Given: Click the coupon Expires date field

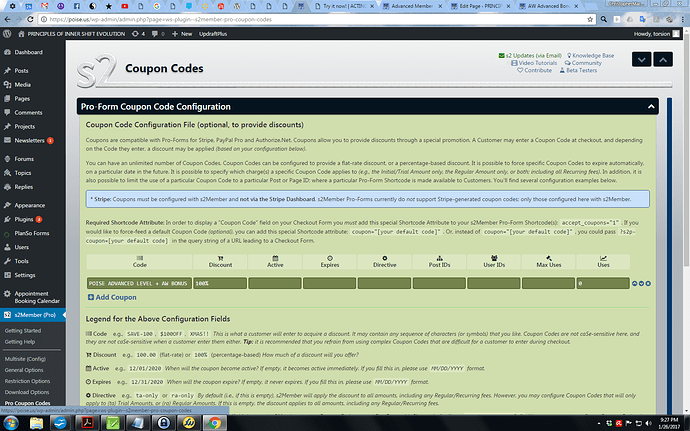Looking at the screenshot, I should [x=330, y=283].
